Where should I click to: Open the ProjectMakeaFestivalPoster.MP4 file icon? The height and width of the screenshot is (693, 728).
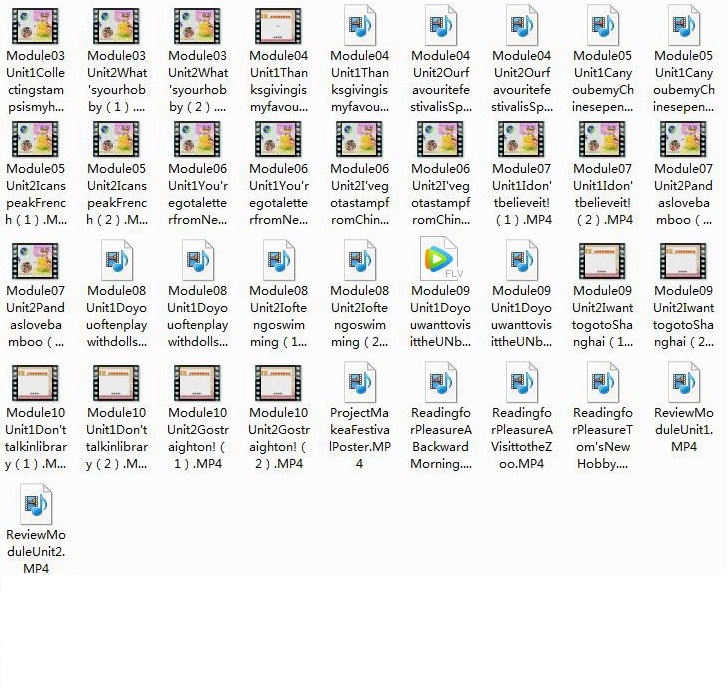pyautogui.click(x=359, y=383)
